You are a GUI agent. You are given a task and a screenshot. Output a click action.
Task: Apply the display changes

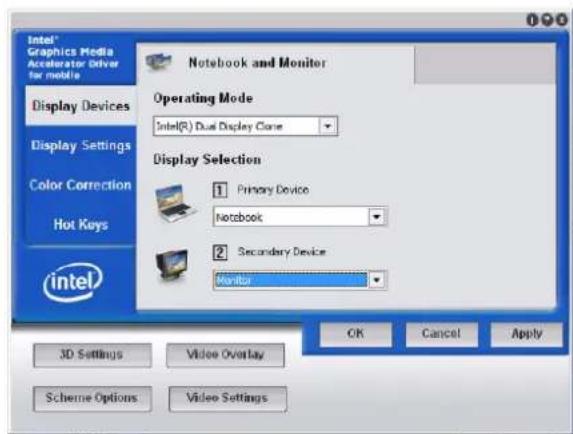point(526,334)
